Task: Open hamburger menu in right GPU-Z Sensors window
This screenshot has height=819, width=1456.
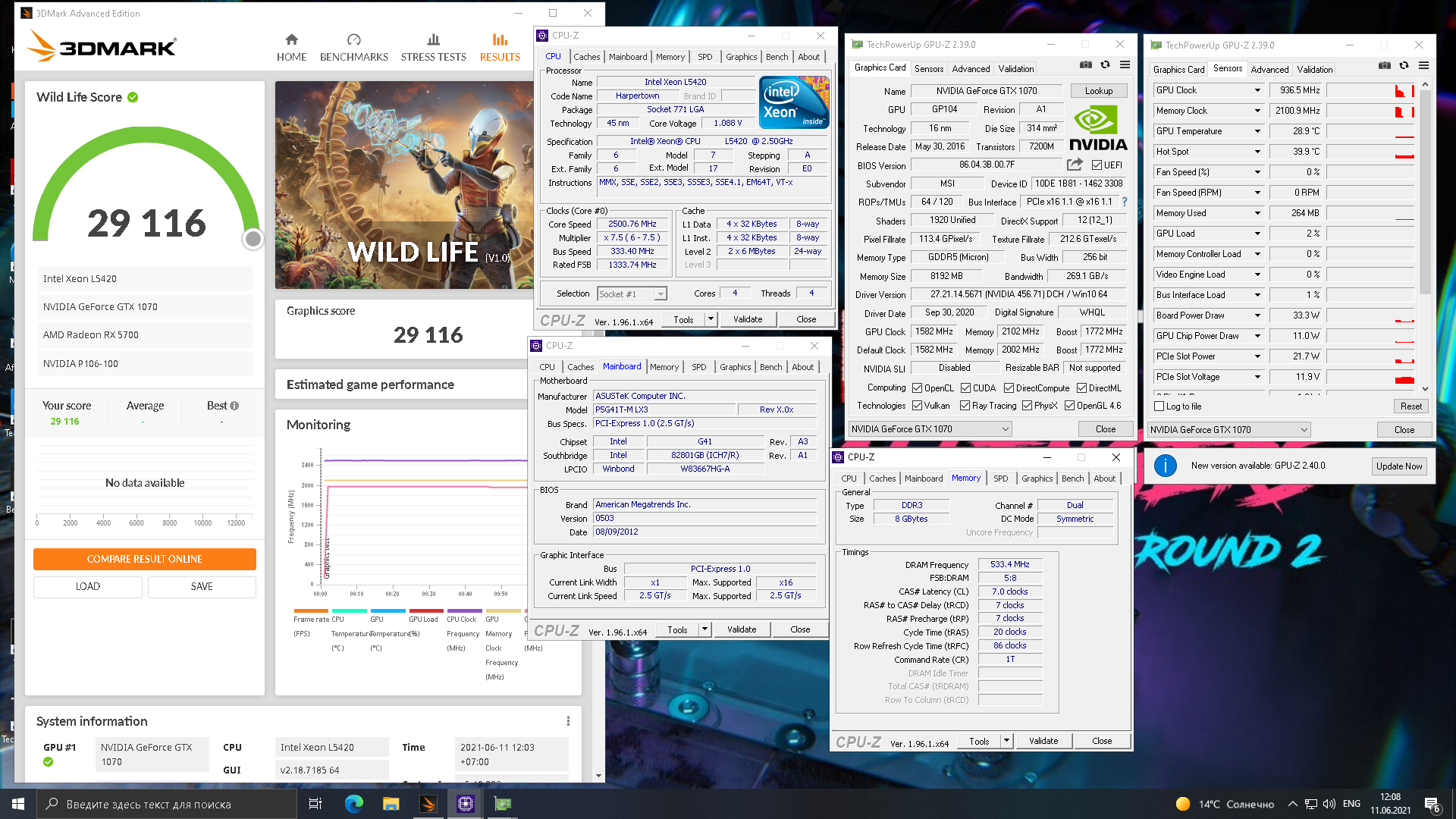Action: (x=1424, y=66)
